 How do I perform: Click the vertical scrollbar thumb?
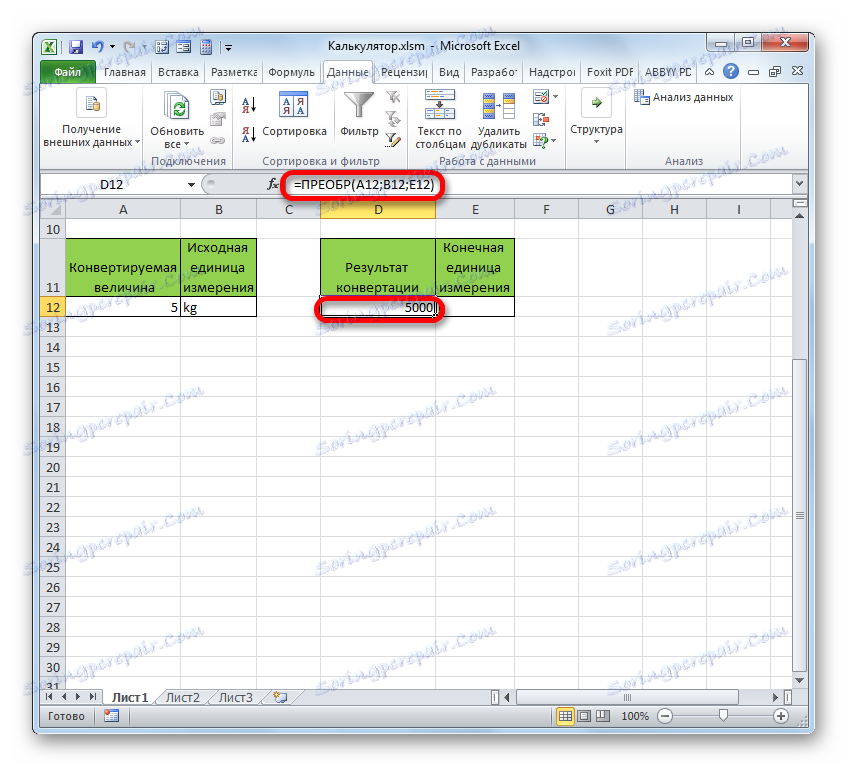(800, 515)
